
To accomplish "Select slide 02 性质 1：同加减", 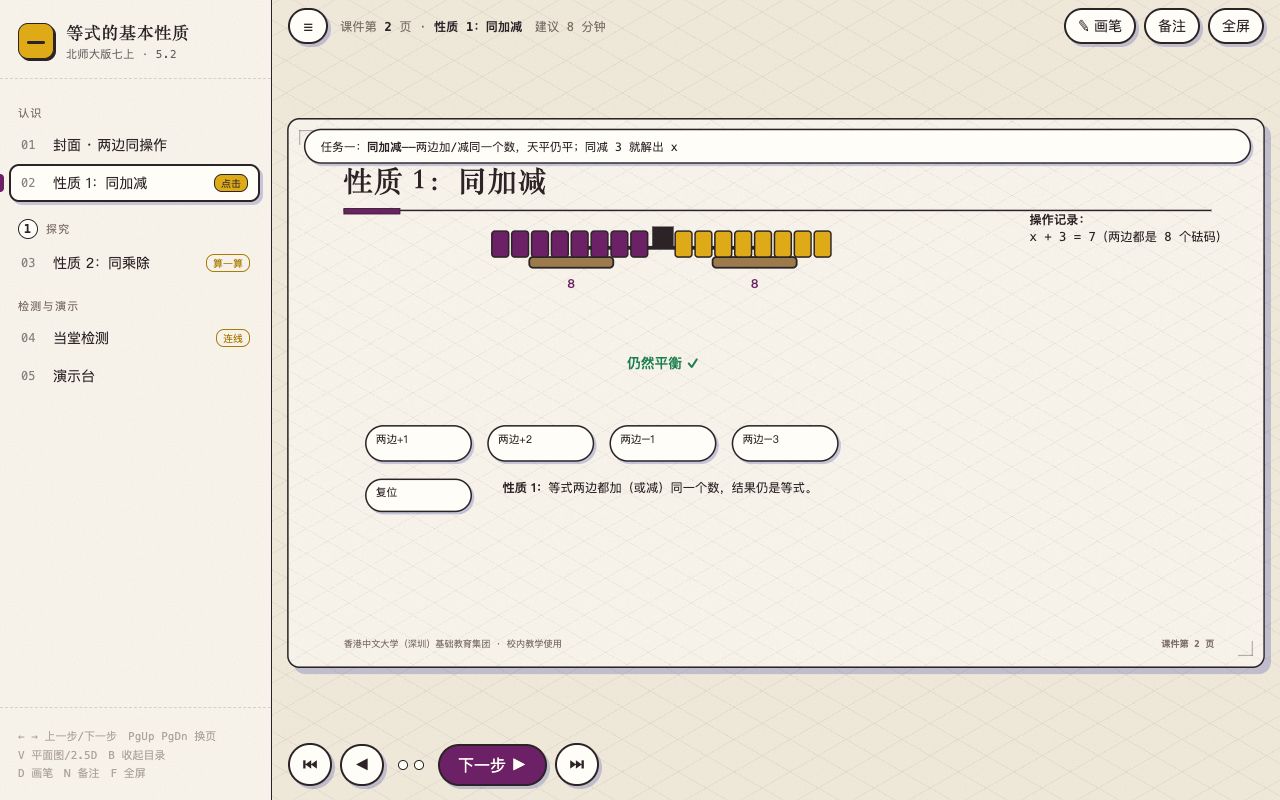I will pyautogui.click(x=135, y=183).
